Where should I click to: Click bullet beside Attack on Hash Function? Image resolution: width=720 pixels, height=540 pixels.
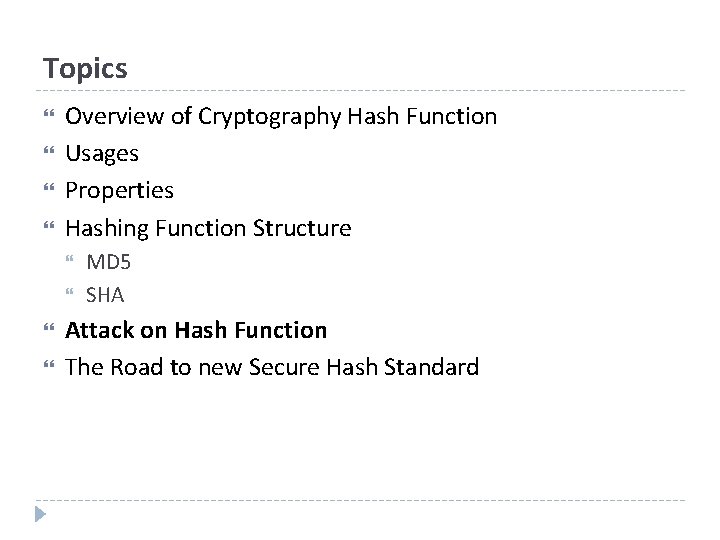(x=49, y=327)
